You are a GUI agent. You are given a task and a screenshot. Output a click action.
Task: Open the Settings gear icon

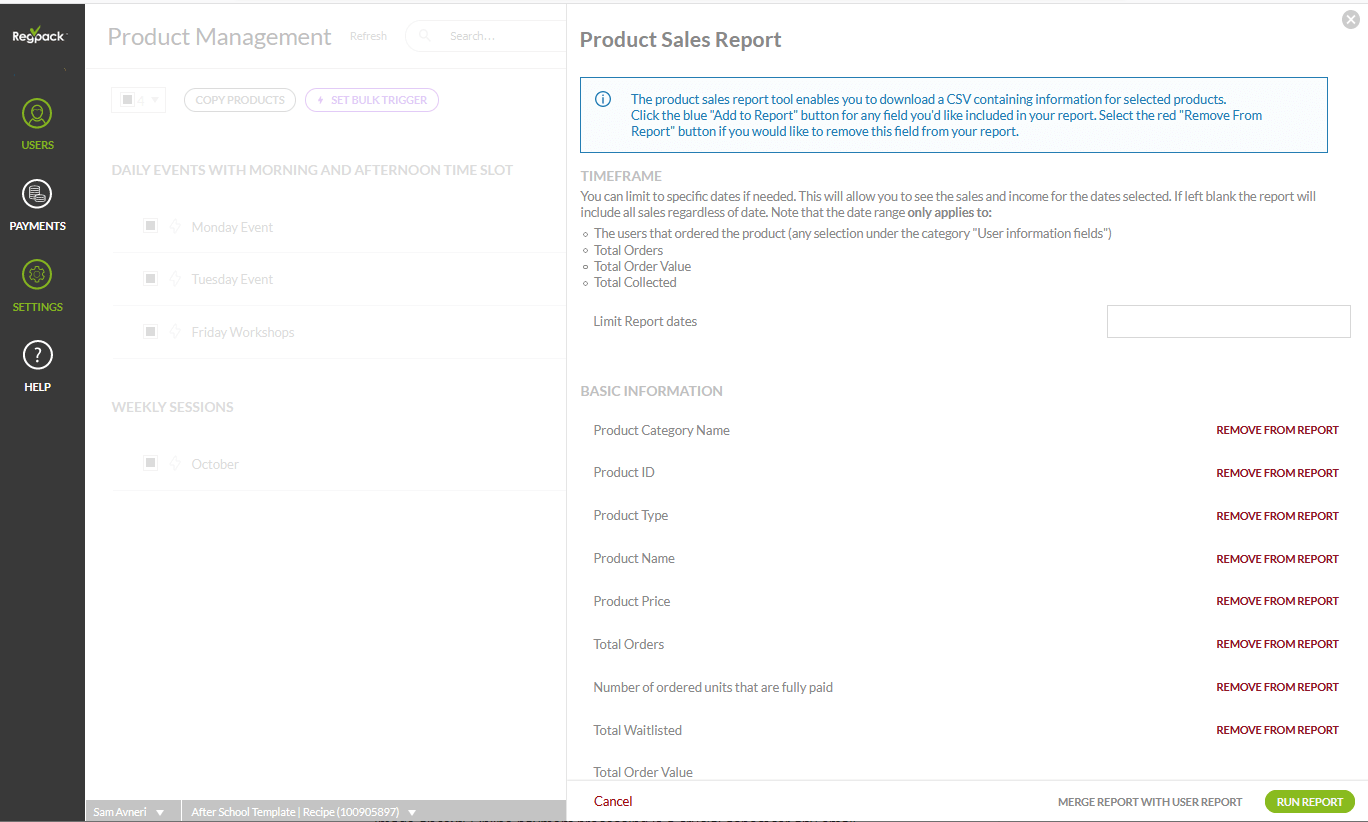[37, 275]
